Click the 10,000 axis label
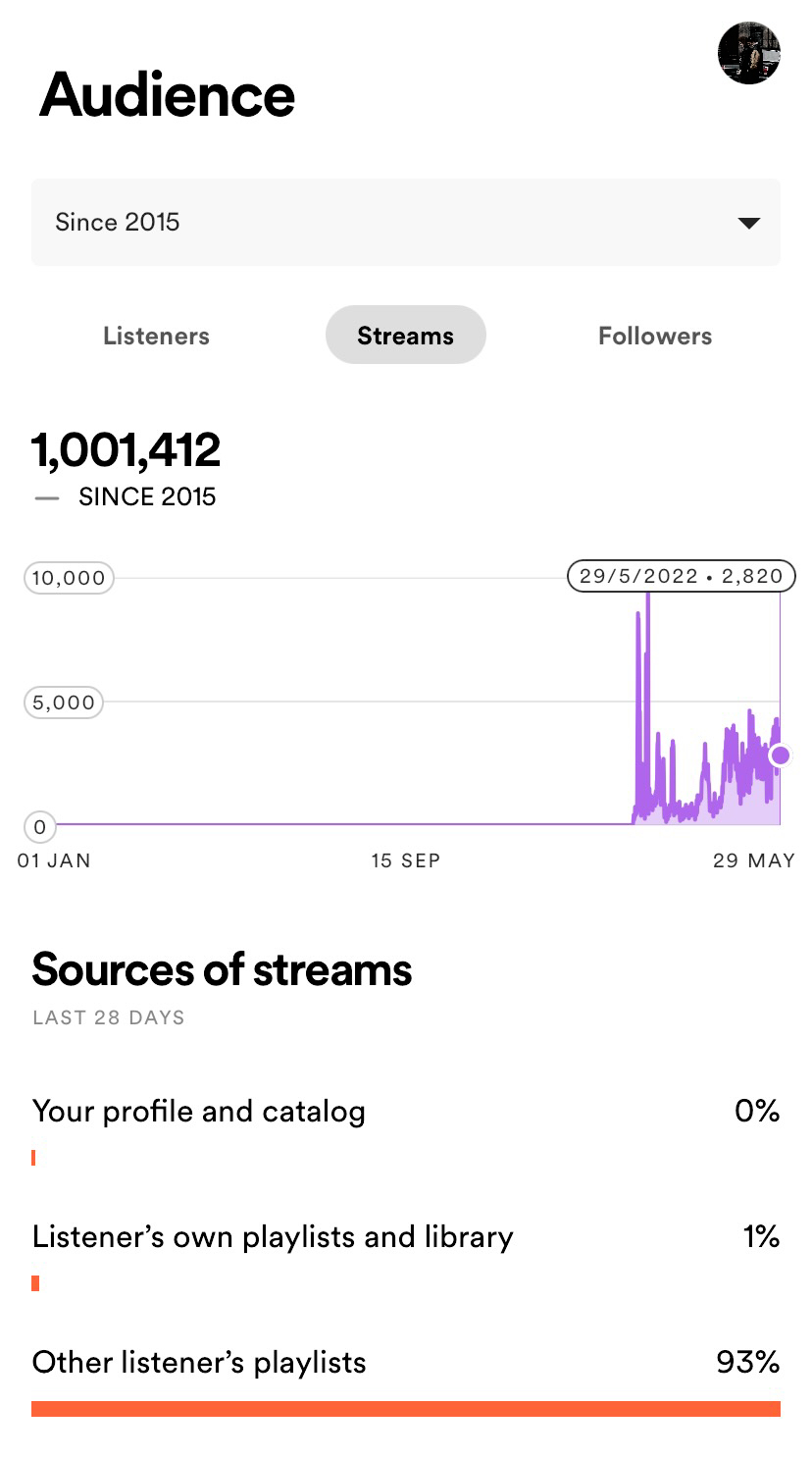 pyautogui.click(x=69, y=578)
